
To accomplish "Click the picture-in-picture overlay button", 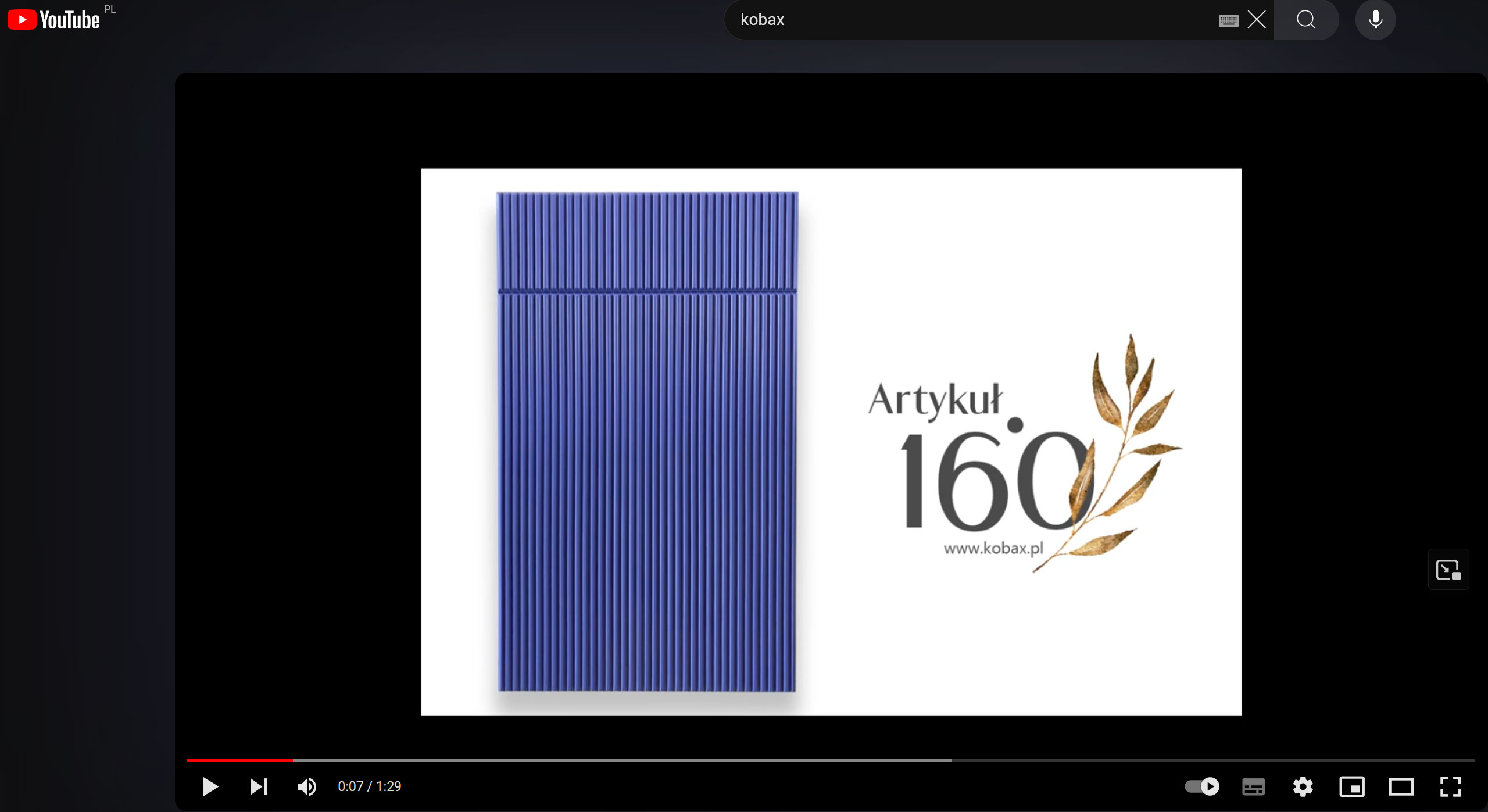I will [x=1448, y=570].
